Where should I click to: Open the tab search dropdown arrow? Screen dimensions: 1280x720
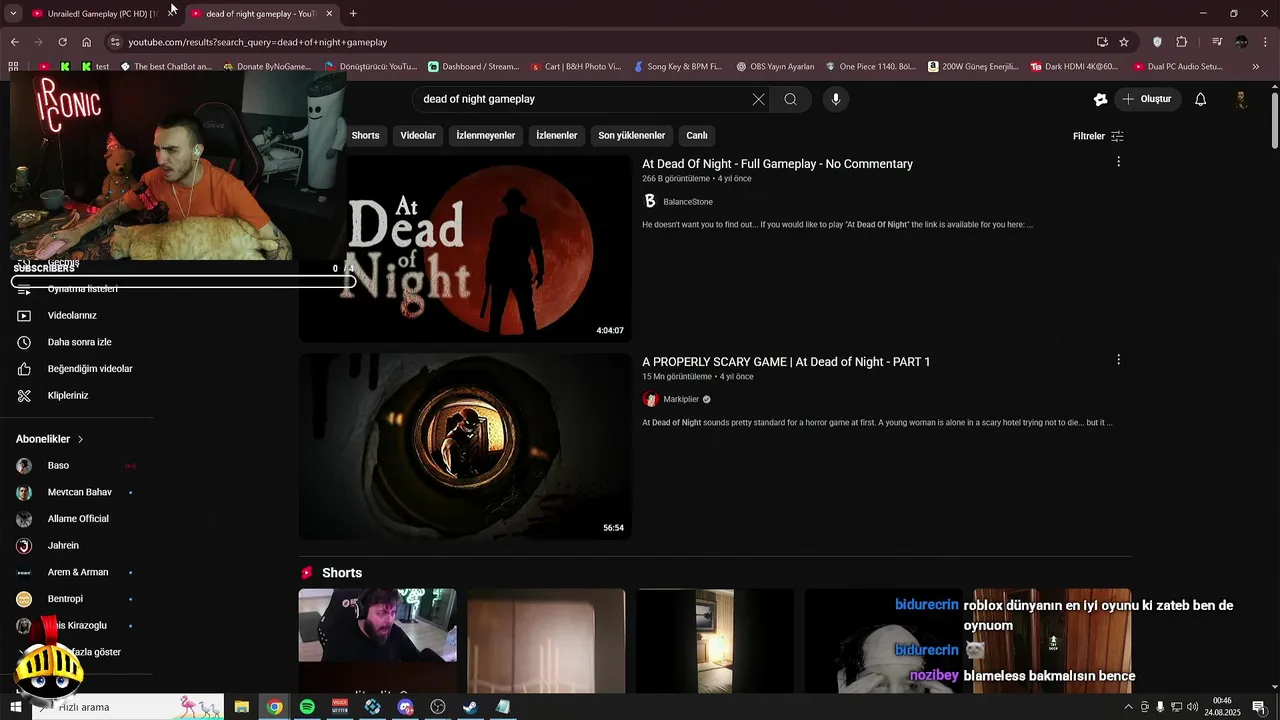pos(13,13)
